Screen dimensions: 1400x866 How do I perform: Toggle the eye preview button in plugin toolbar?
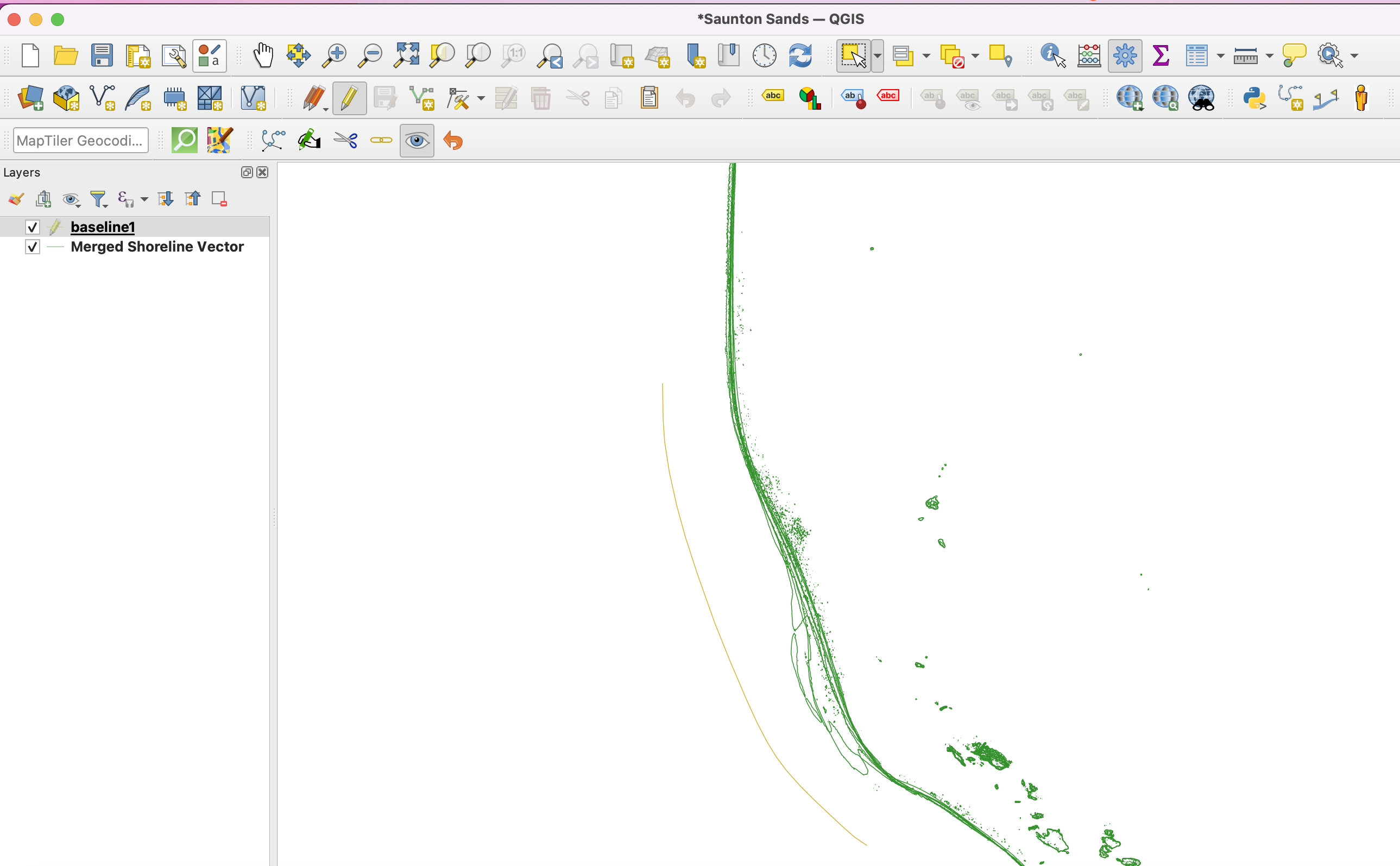(x=416, y=140)
